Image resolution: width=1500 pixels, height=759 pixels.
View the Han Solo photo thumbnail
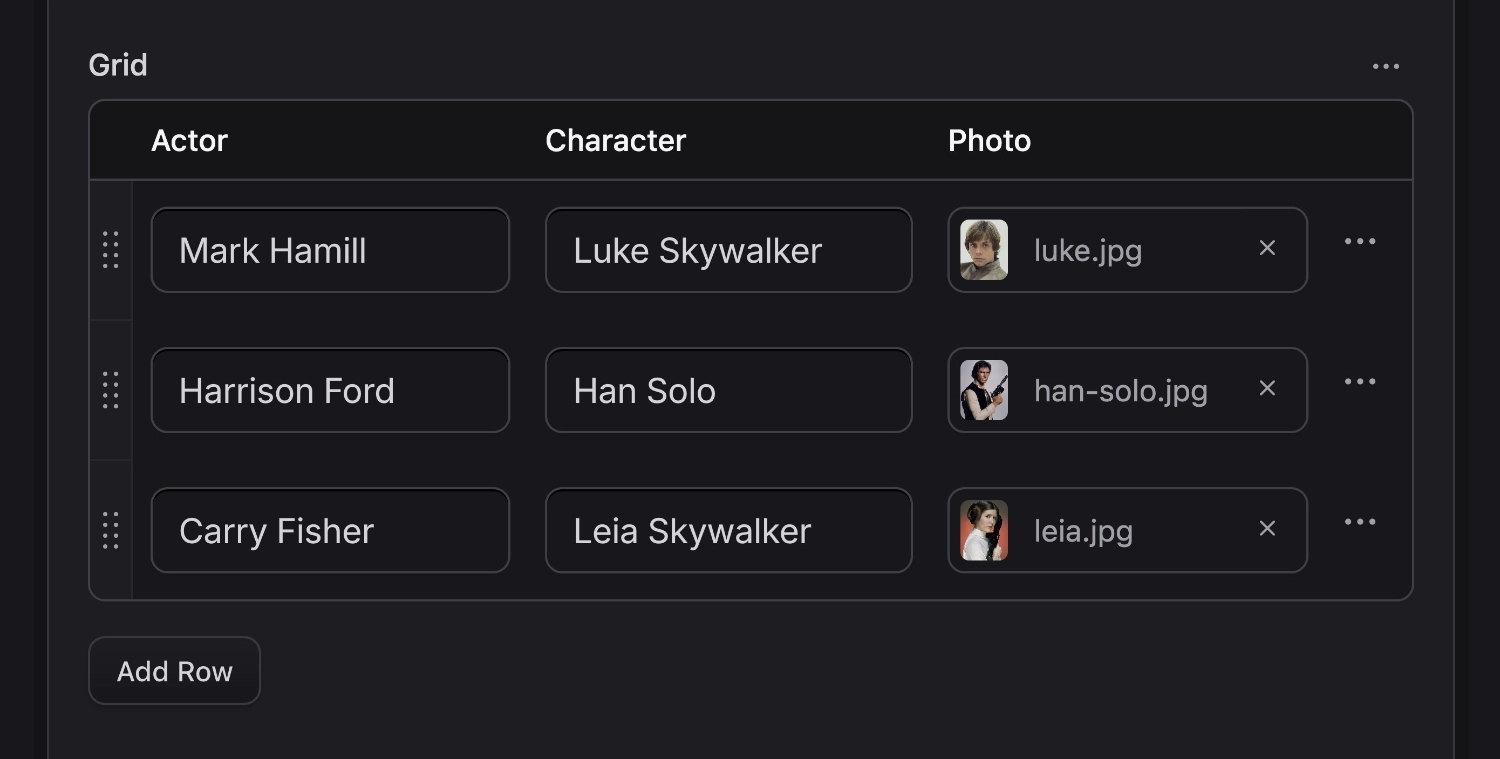[x=984, y=389]
